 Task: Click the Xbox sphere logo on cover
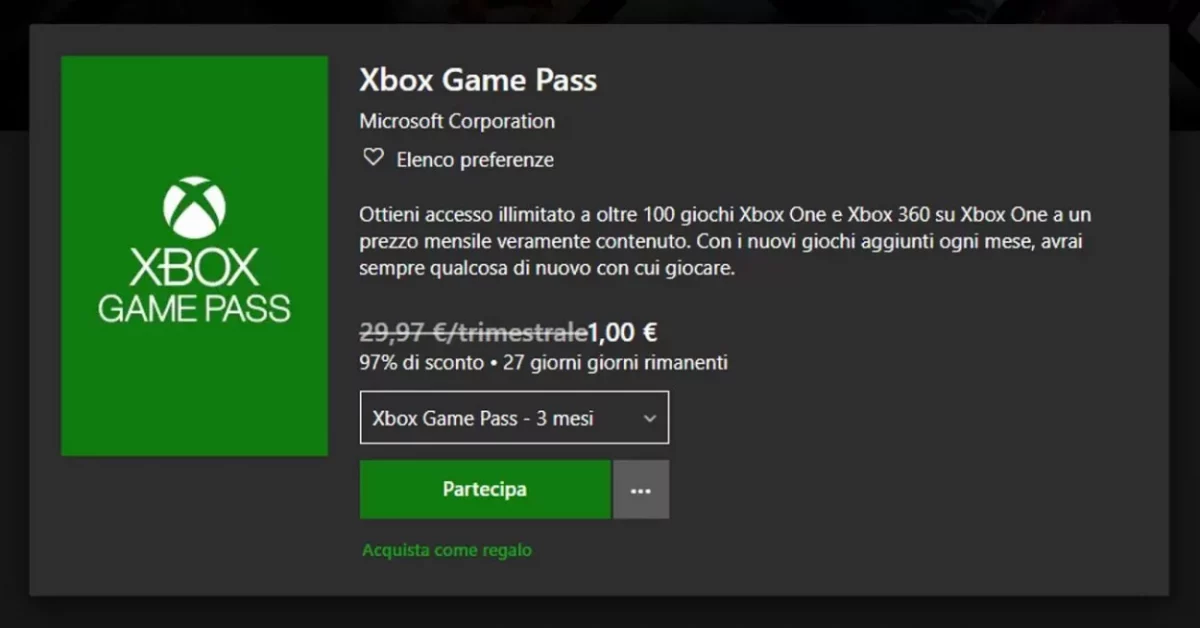click(194, 207)
